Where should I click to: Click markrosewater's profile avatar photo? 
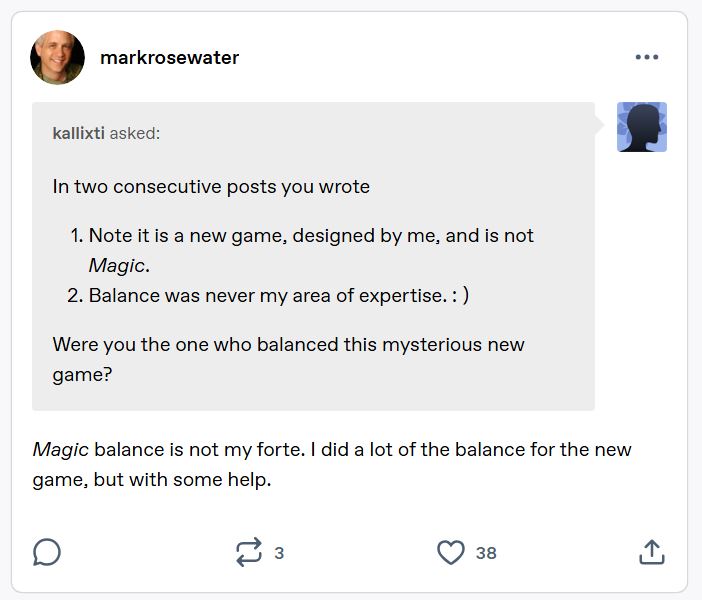pos(56,57)
